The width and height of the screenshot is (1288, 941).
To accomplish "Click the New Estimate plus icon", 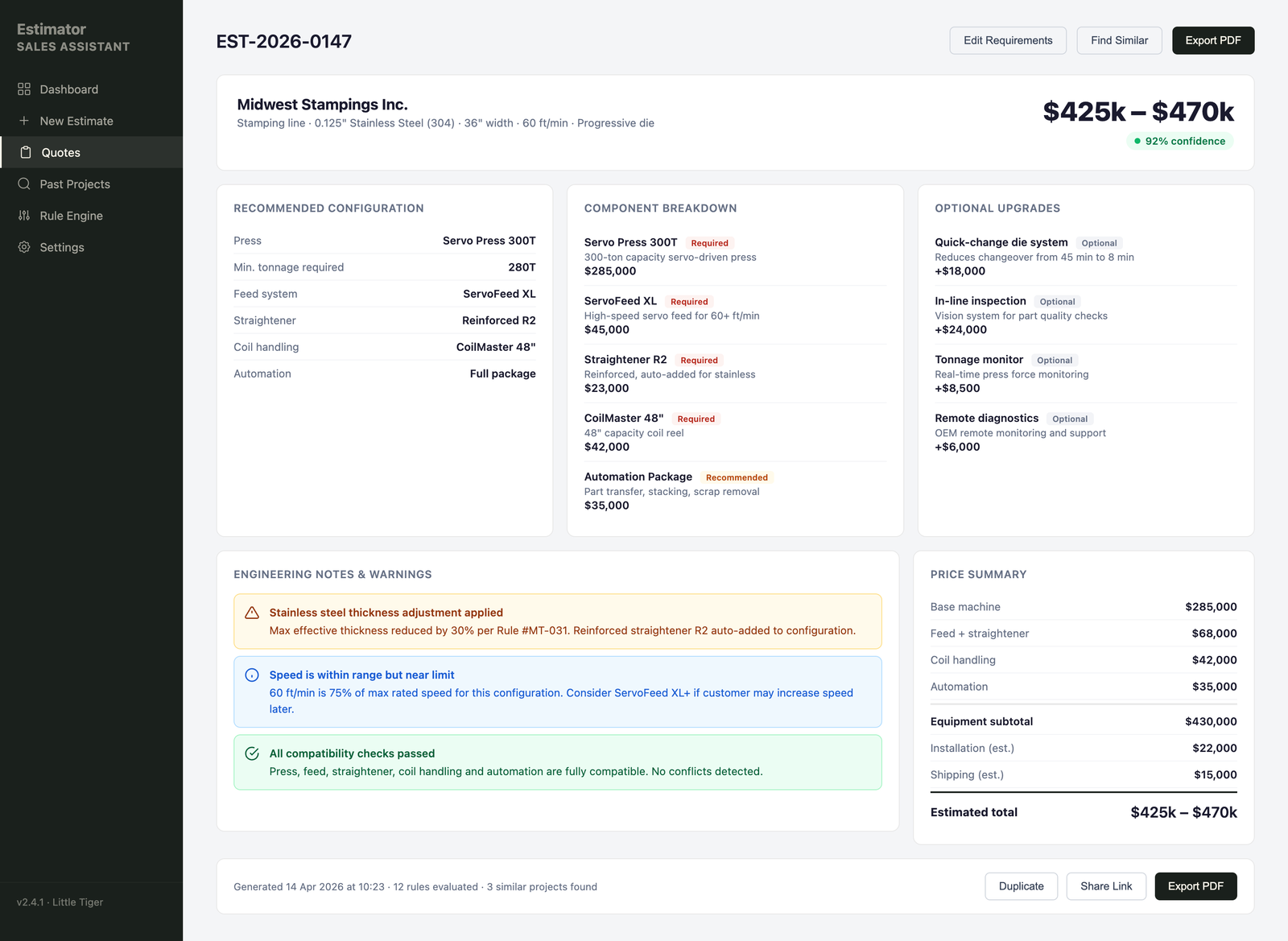I will 24,121.
